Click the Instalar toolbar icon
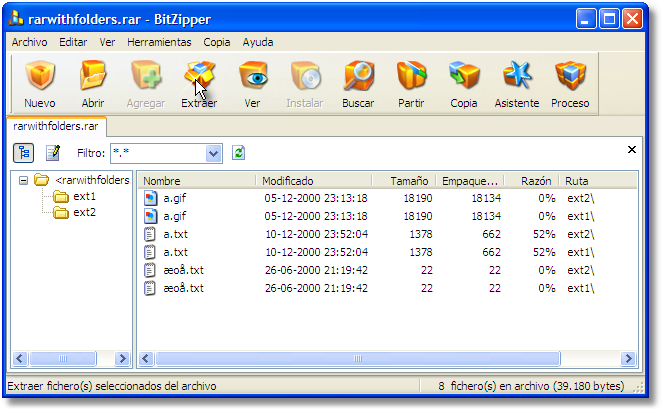 pyautogui.click(x=305, y=76)
